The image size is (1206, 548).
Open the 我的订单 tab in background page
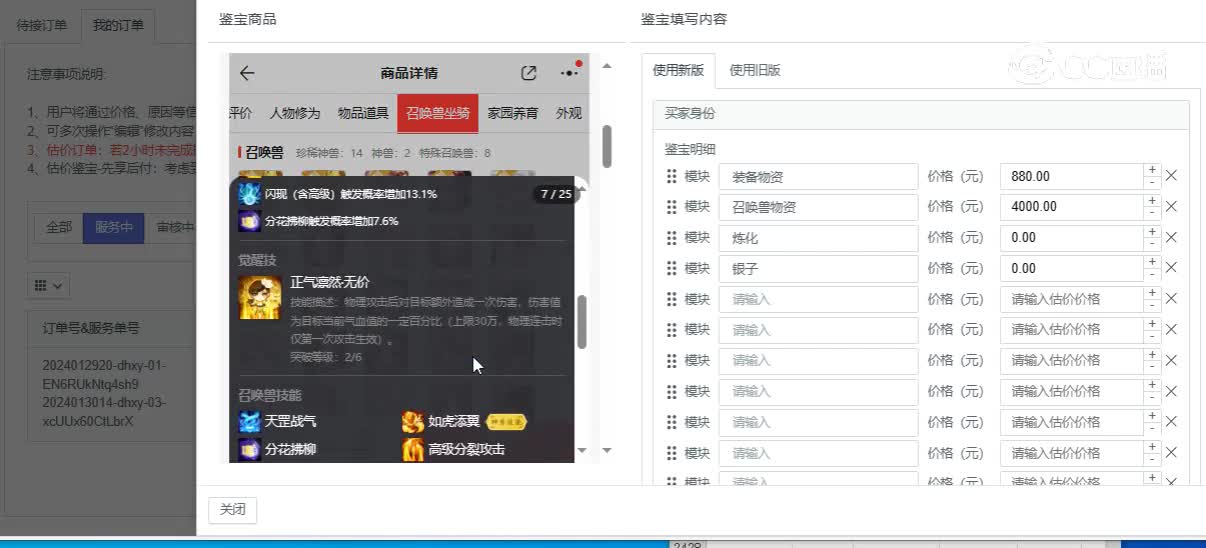pyautogui.click(x=118, y=25)
